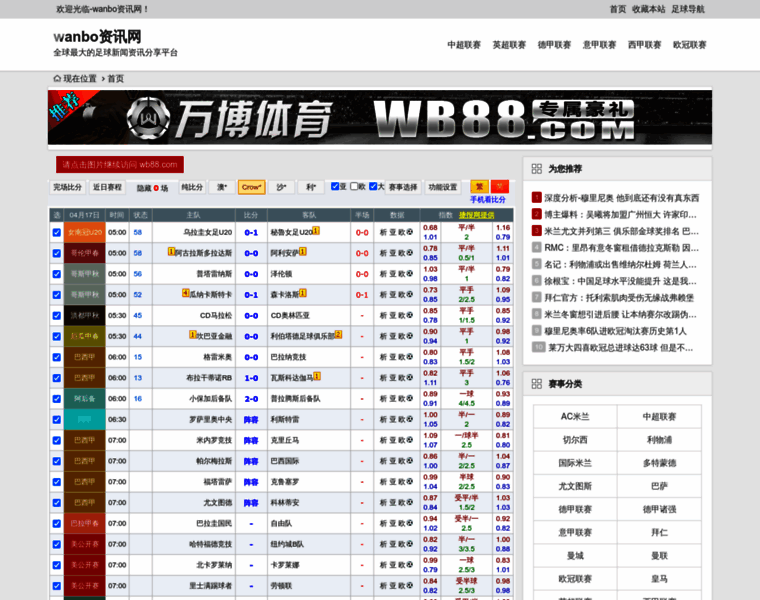Uncheck the CD马拉松 match row checkbox

[57, 316]
